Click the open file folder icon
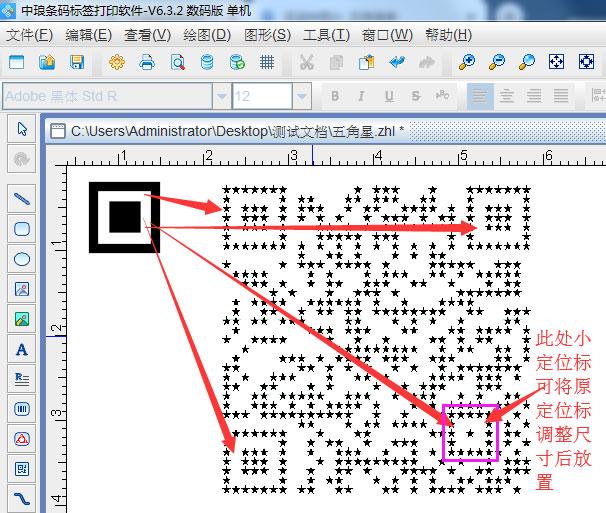Image resolution: width=606 pixels, height=513 pixels. (x=47, y=62)
